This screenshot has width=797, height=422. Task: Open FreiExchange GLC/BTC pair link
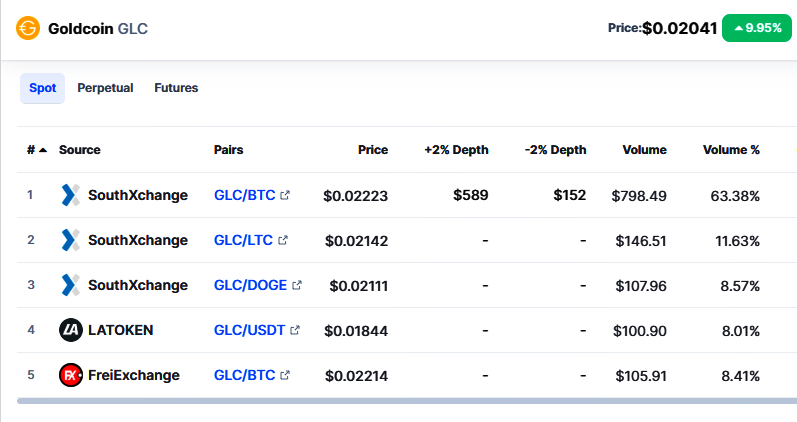[x=244, y=375]
